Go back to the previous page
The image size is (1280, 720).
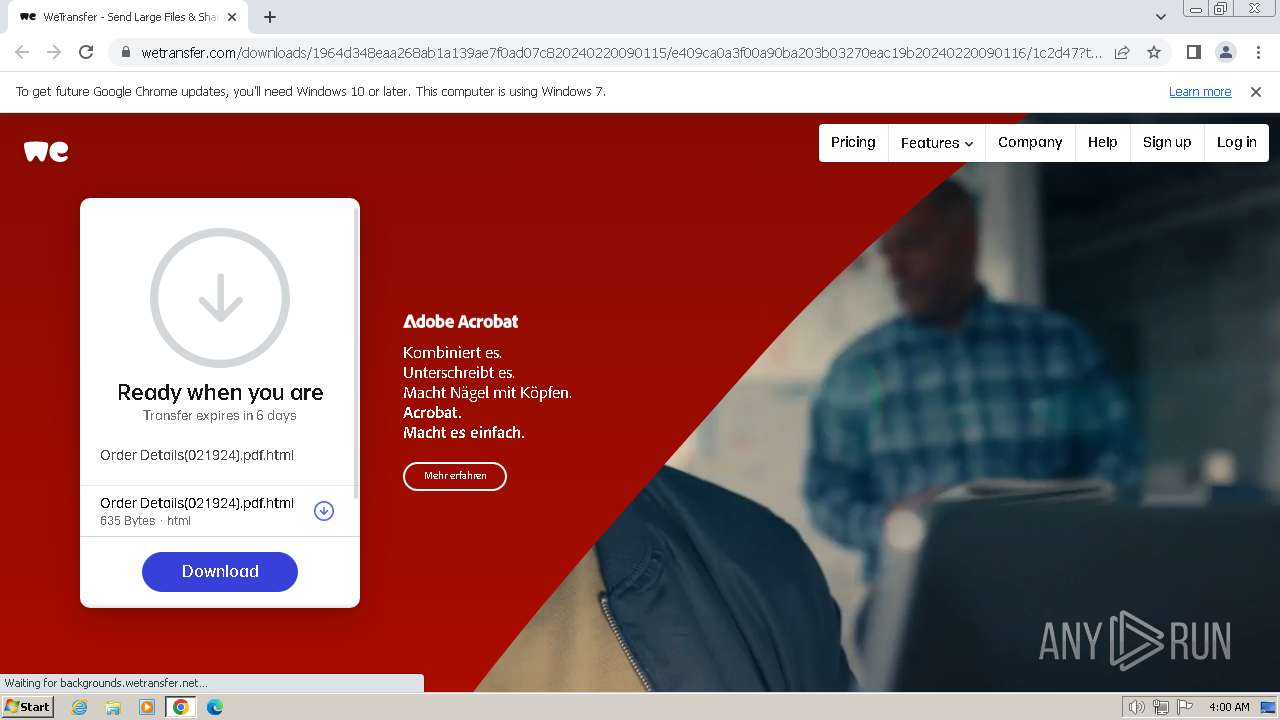(22, 52)
